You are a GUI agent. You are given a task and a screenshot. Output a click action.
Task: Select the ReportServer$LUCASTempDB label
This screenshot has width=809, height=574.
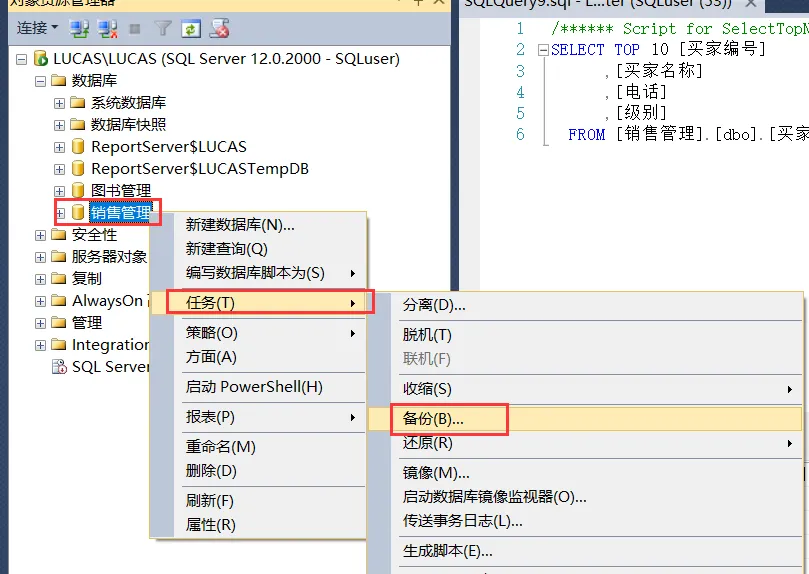pos(200,169)
